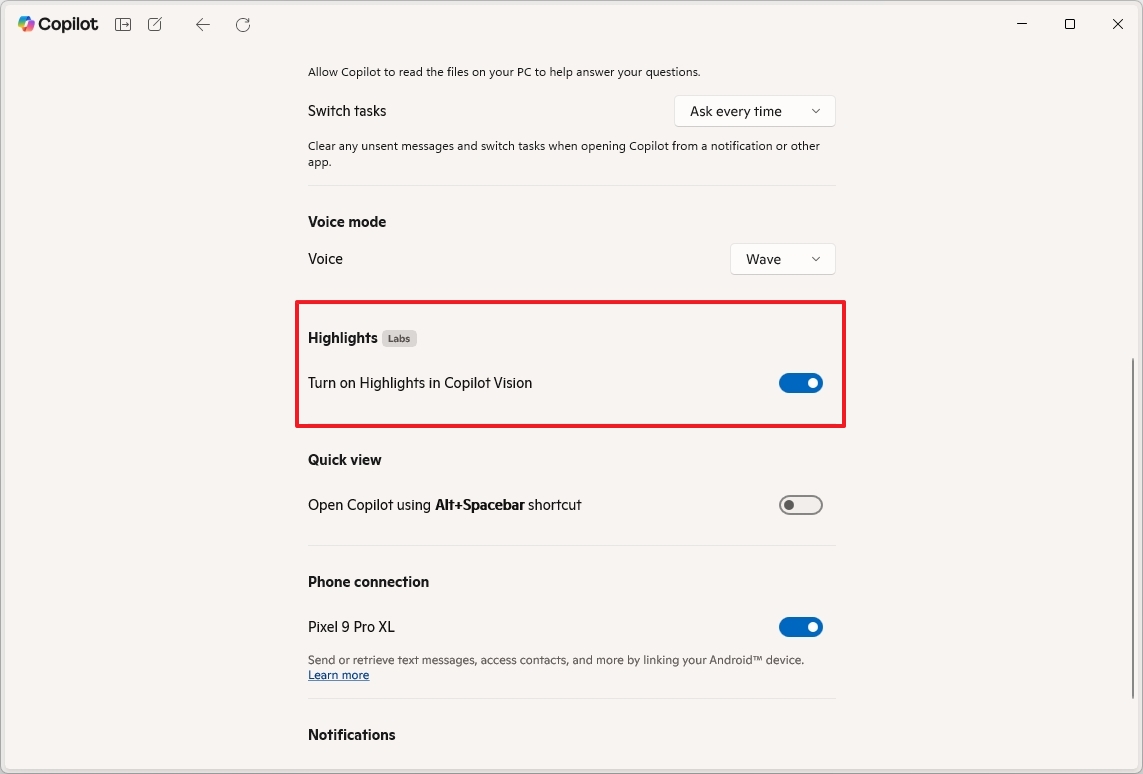Turn off the Pixel 9 Pro XL connection
Image resolution: width=1143 pixels, height=774 pixels.
(800, 626)
